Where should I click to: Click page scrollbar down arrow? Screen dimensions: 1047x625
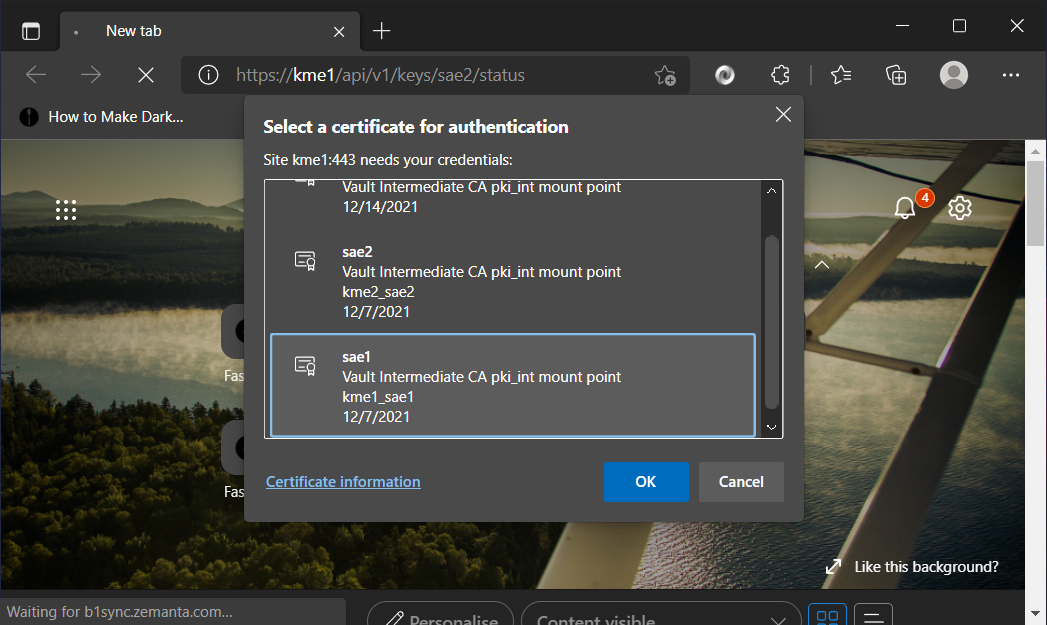(x=1036, y=613)
